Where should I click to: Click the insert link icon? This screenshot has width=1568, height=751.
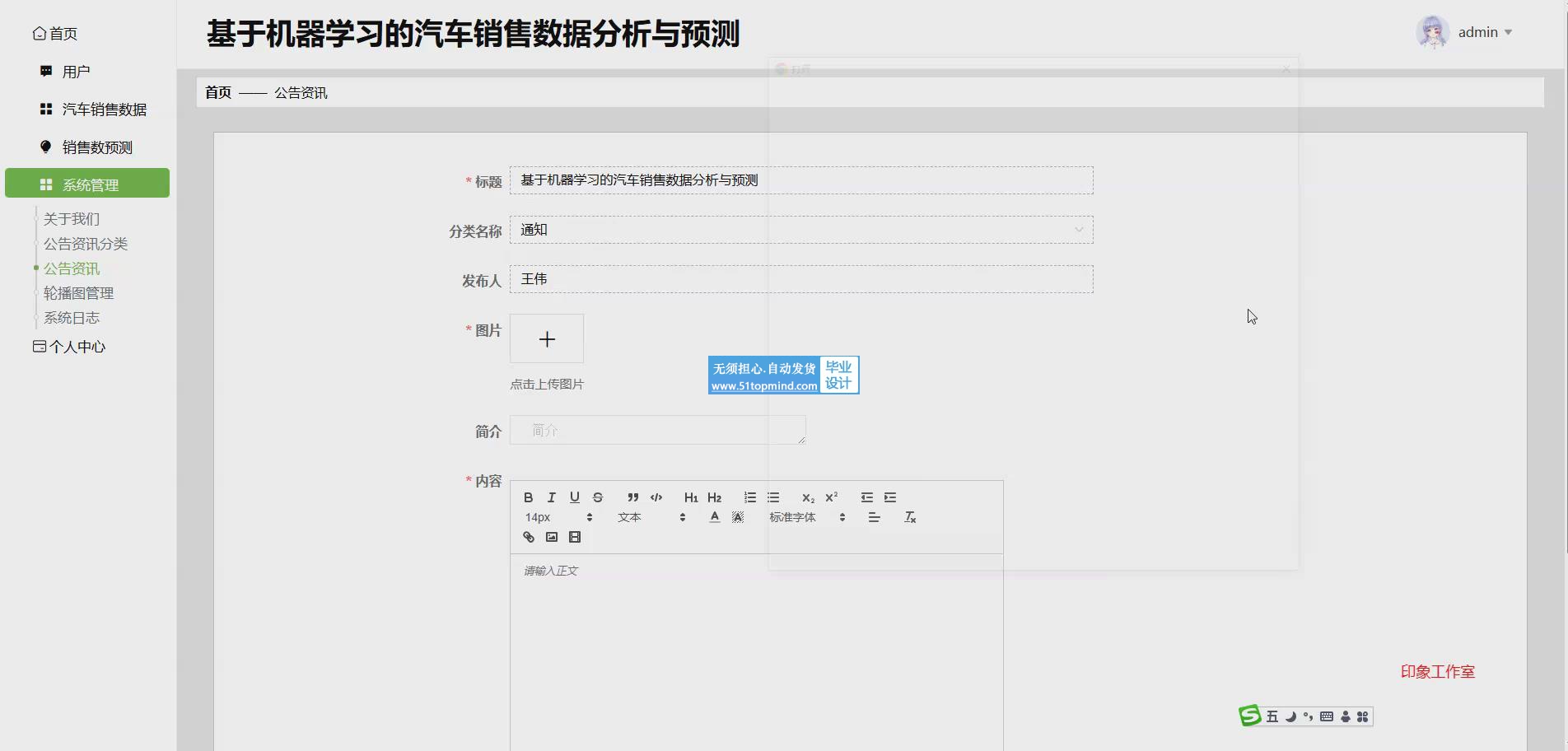[x=529, y=538]
